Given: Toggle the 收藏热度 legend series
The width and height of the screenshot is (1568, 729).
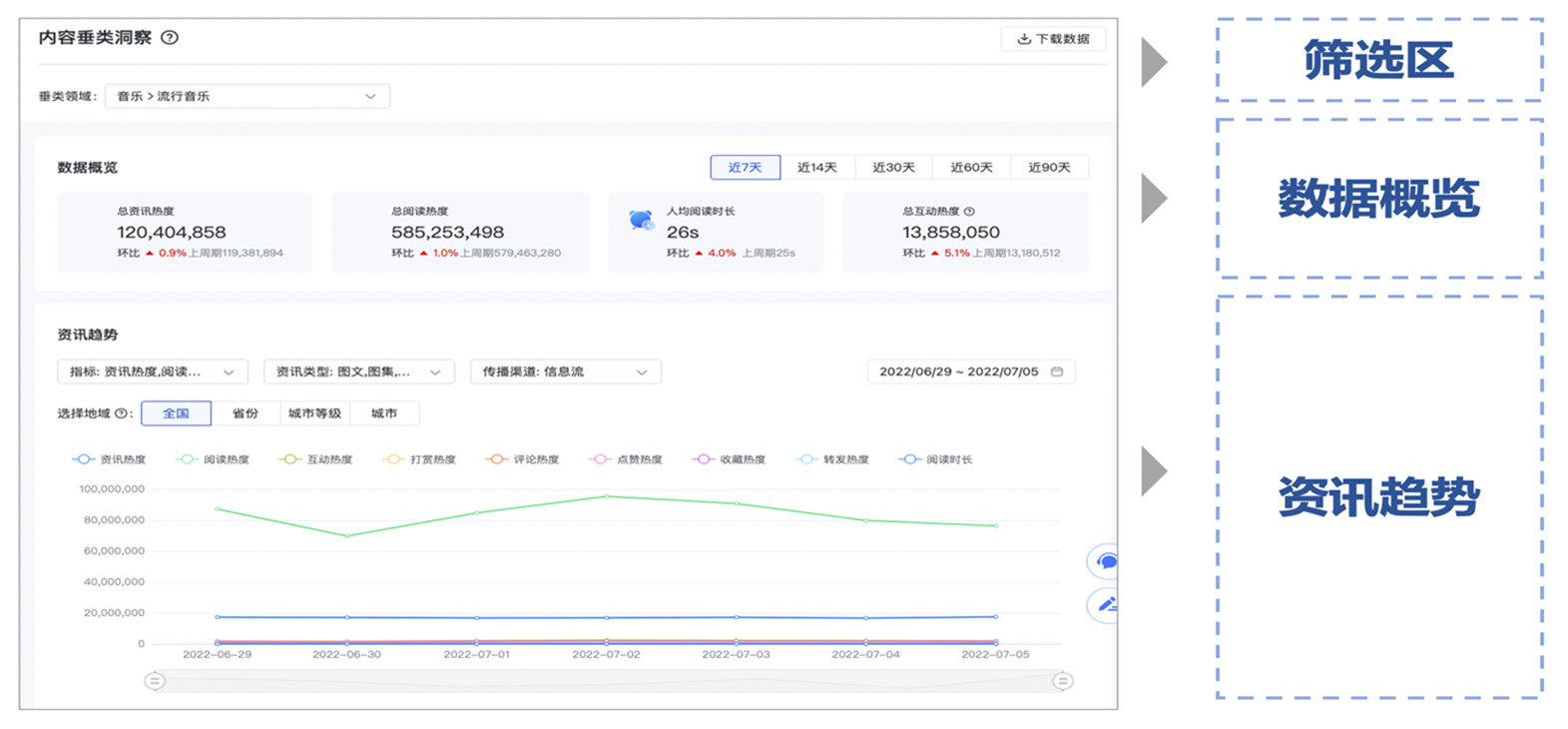Looking at the screenshot, I should pos(729,459).
